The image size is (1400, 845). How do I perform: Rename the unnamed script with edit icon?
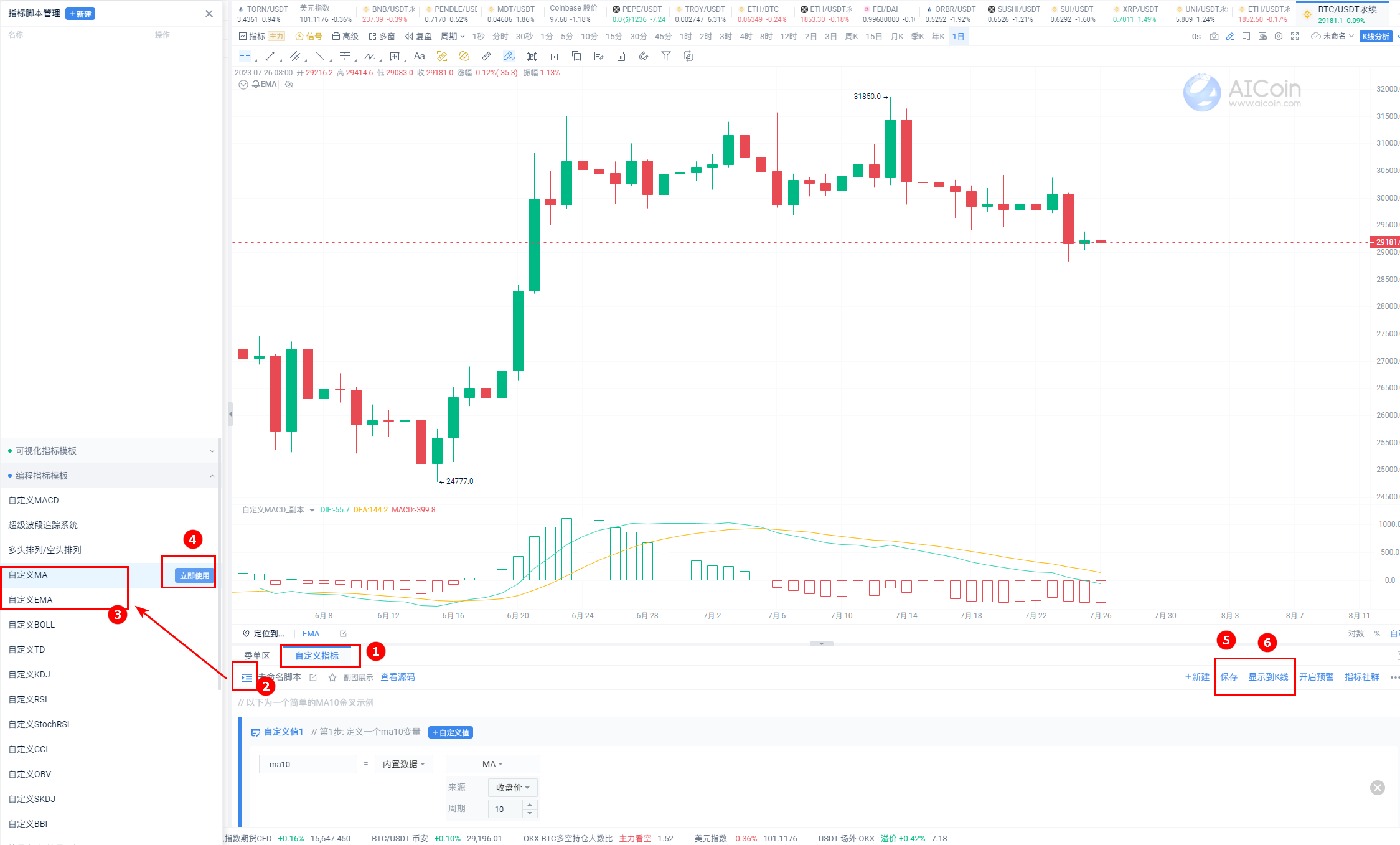[x=313, y=677]
